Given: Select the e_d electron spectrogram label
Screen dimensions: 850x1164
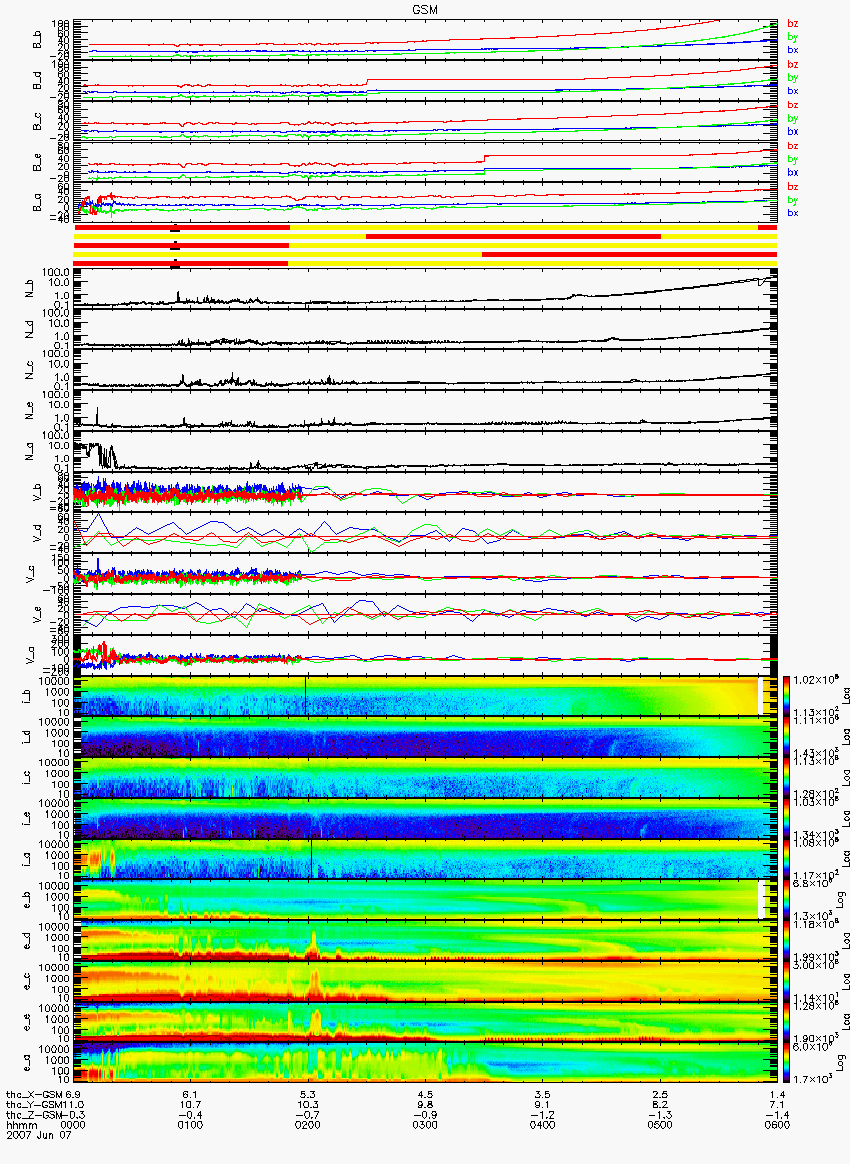Looking at the screenshot, I should (x=26, y=940).
